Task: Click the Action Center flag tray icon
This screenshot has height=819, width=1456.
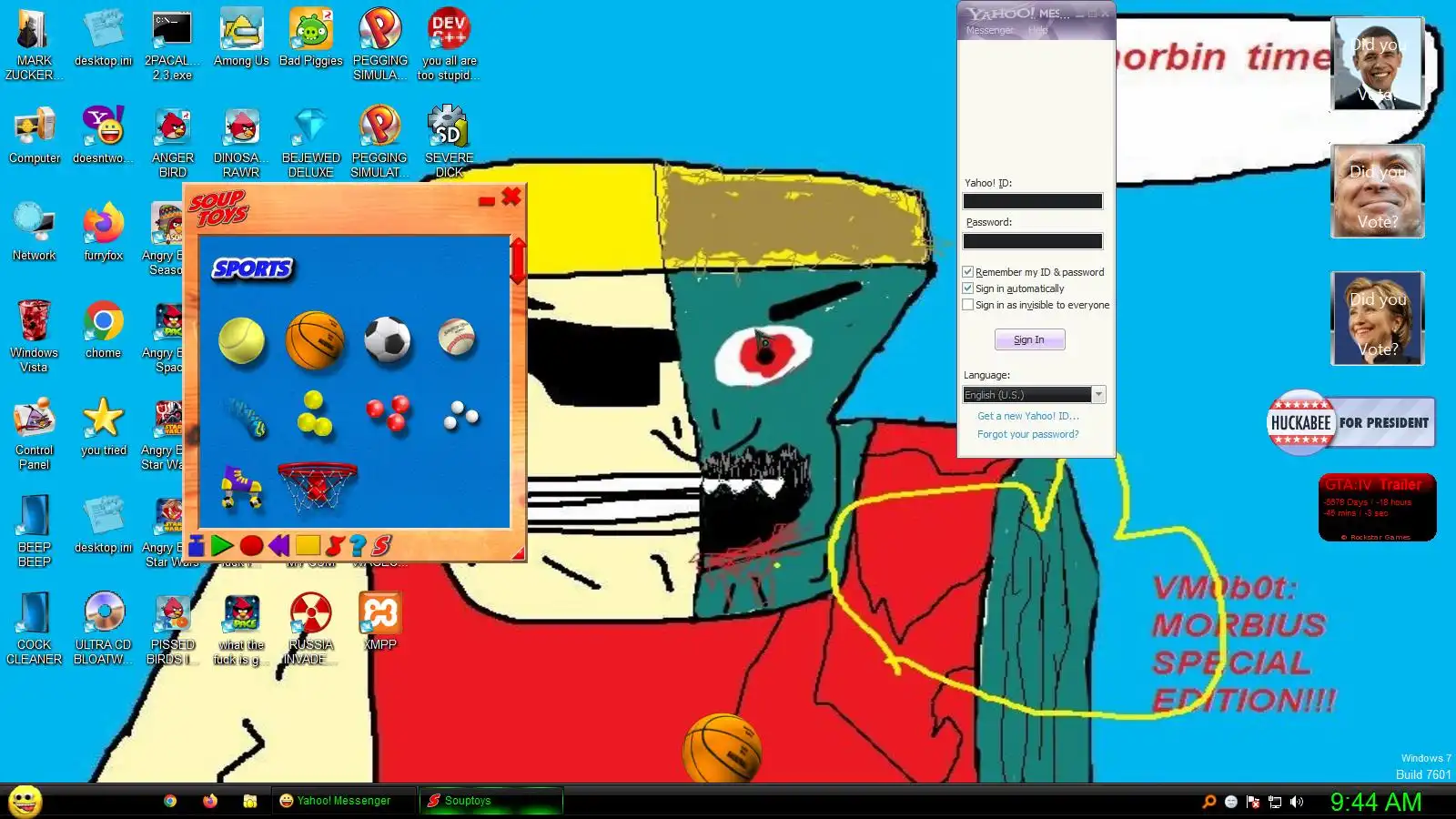Action: tap(1253, 802)
